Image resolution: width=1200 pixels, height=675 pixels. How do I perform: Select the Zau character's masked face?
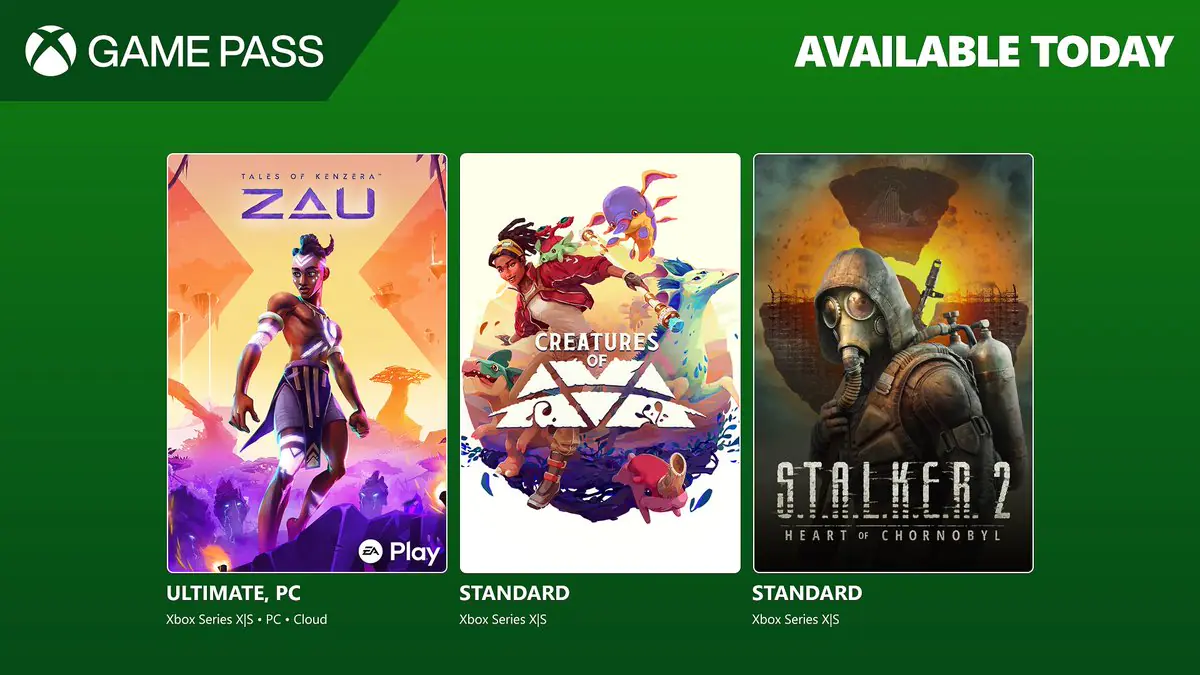(x=305, y=272)
